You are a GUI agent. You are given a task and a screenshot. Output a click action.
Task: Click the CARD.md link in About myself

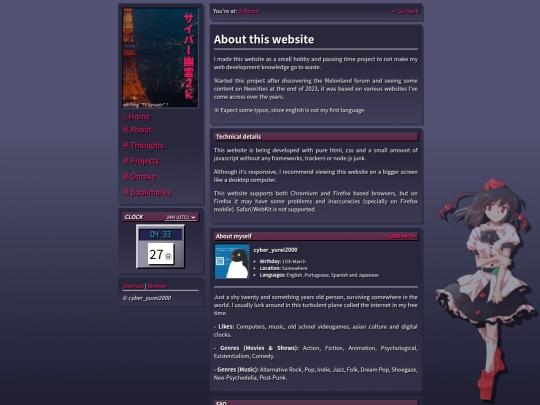[x=402, y=236]
